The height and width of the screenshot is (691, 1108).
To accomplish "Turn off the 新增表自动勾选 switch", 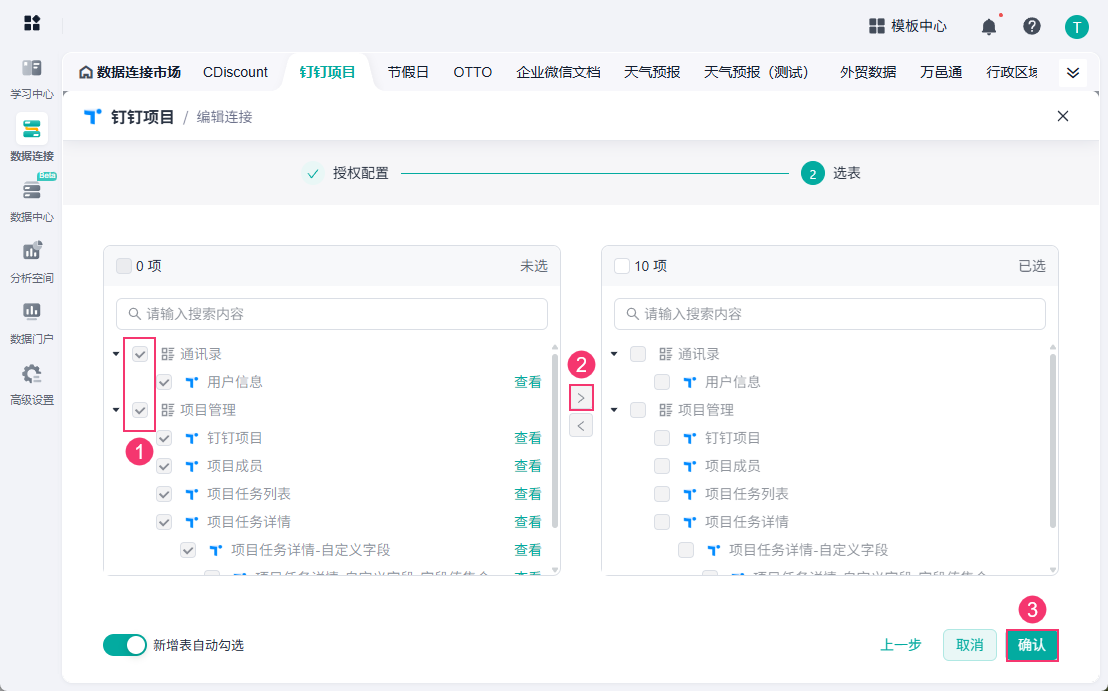I will (125, 645).
